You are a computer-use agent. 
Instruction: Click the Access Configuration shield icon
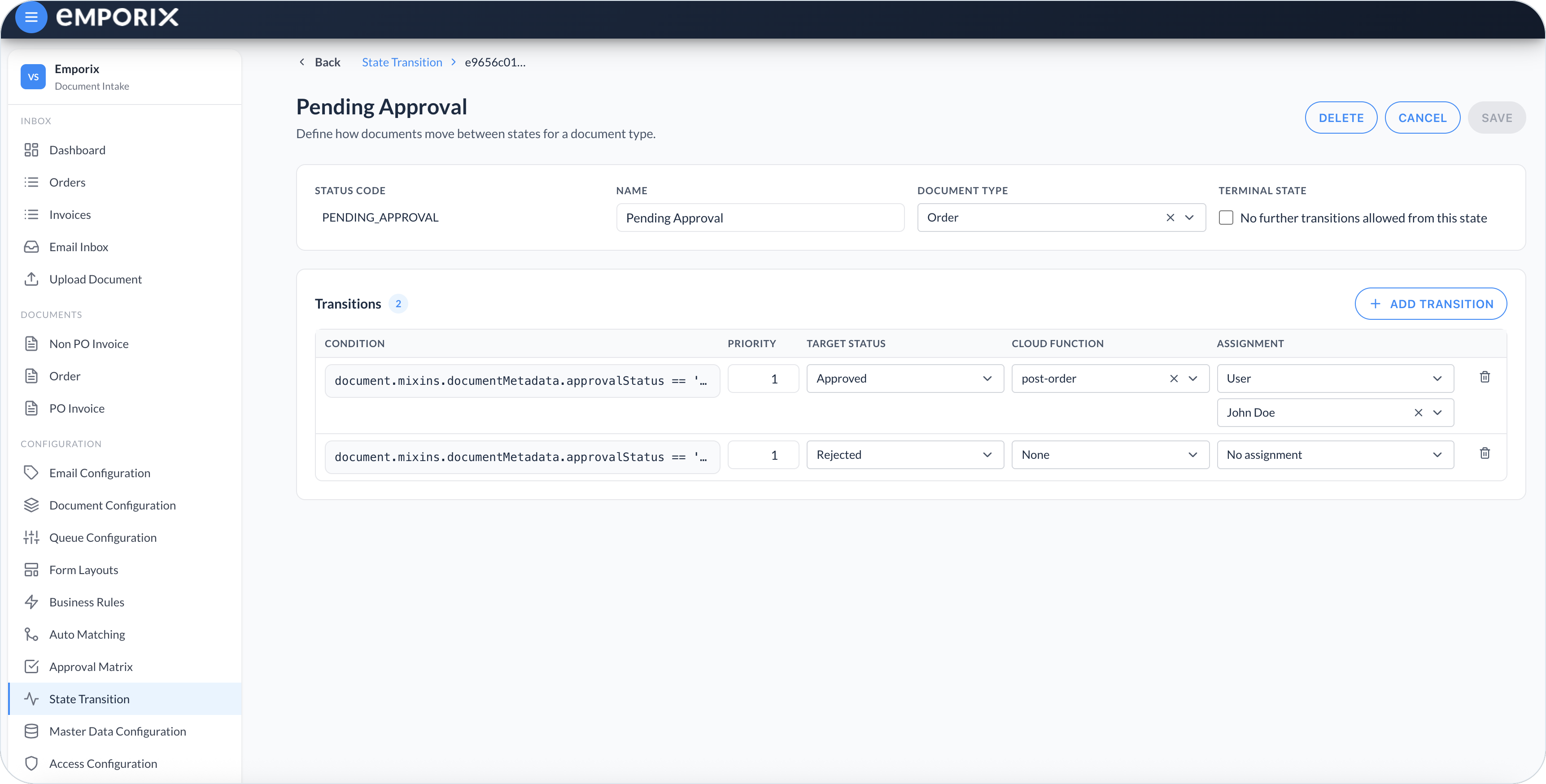31,764
